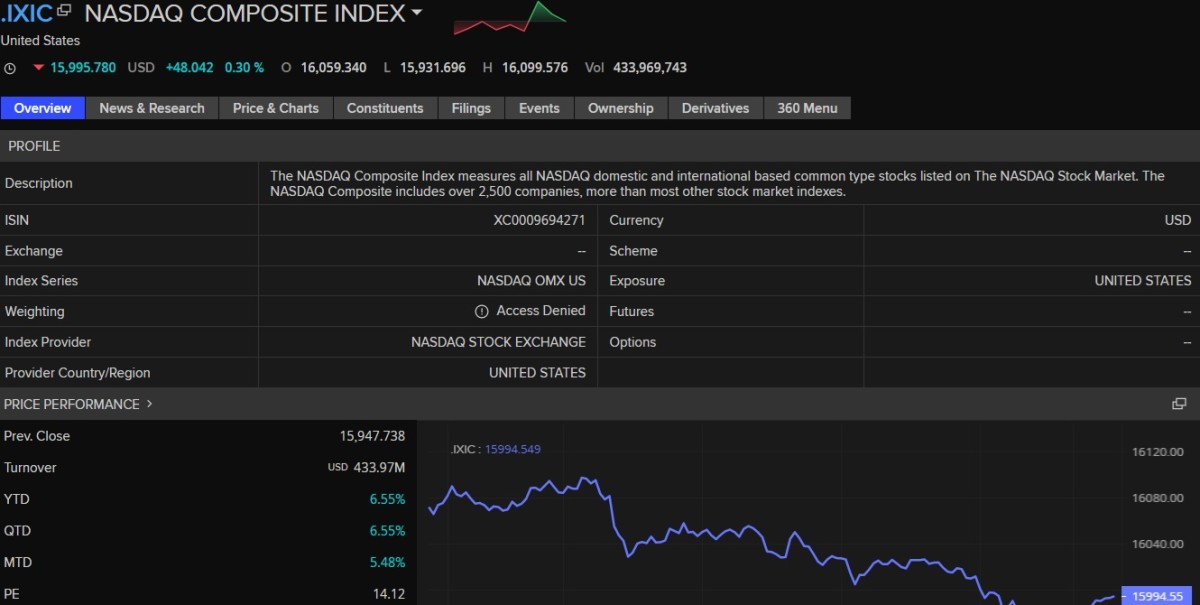Click the 15994.55 price label on chart axis
The width and height of the screenshot is (1200, 605).
(1159, 596)
